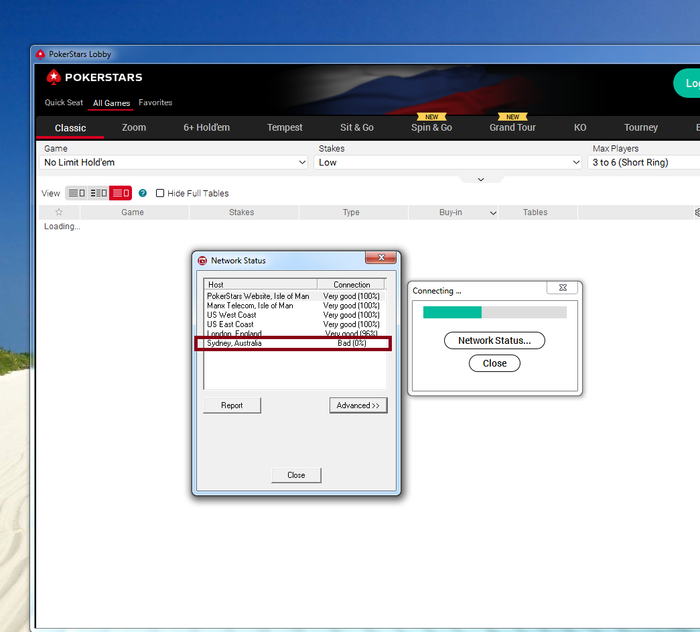This screenshot has width=700, height=632.
Task: Open the Quick Seat section
Action: point(64,103)
